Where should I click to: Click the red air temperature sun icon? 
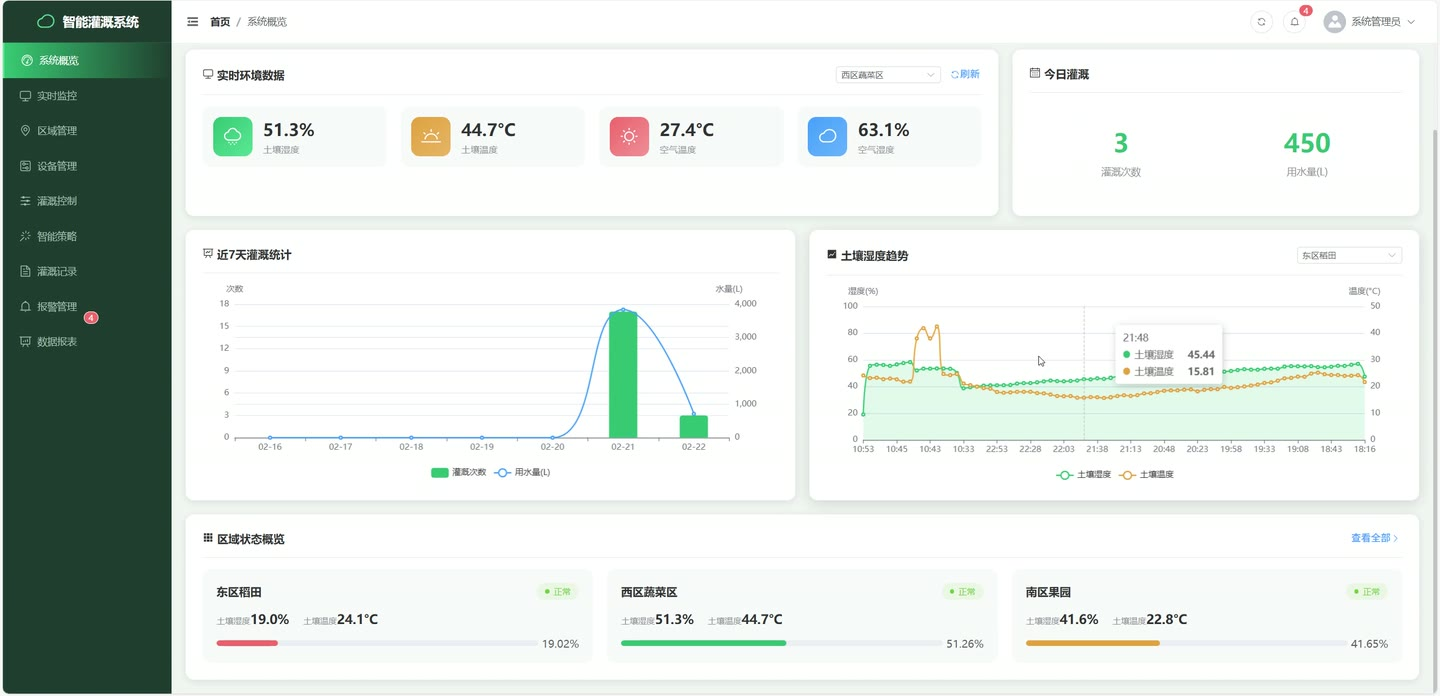click(629, 137)
